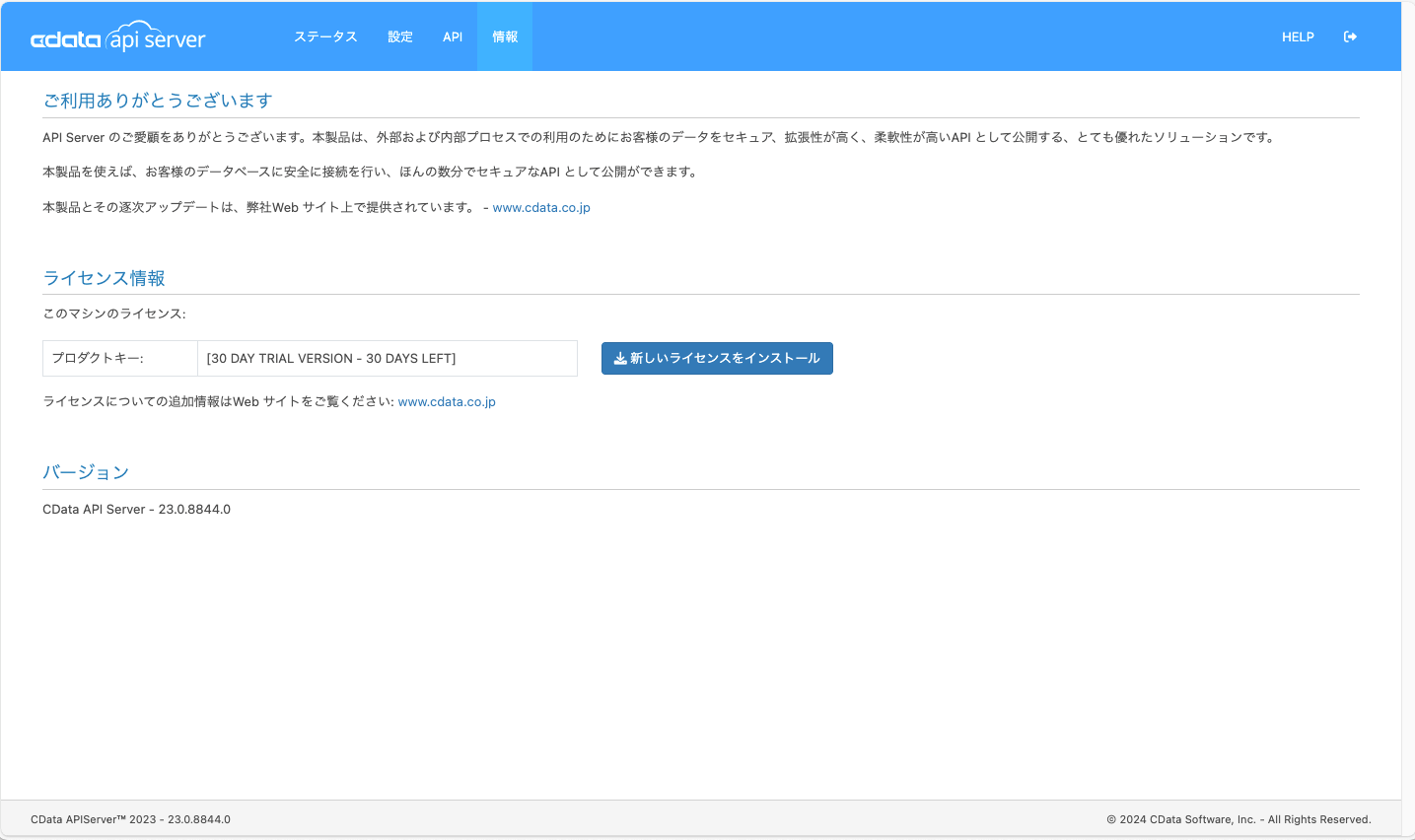Click the バージョン heading
The image size is (1415, 840).
(x=86, y=472)
